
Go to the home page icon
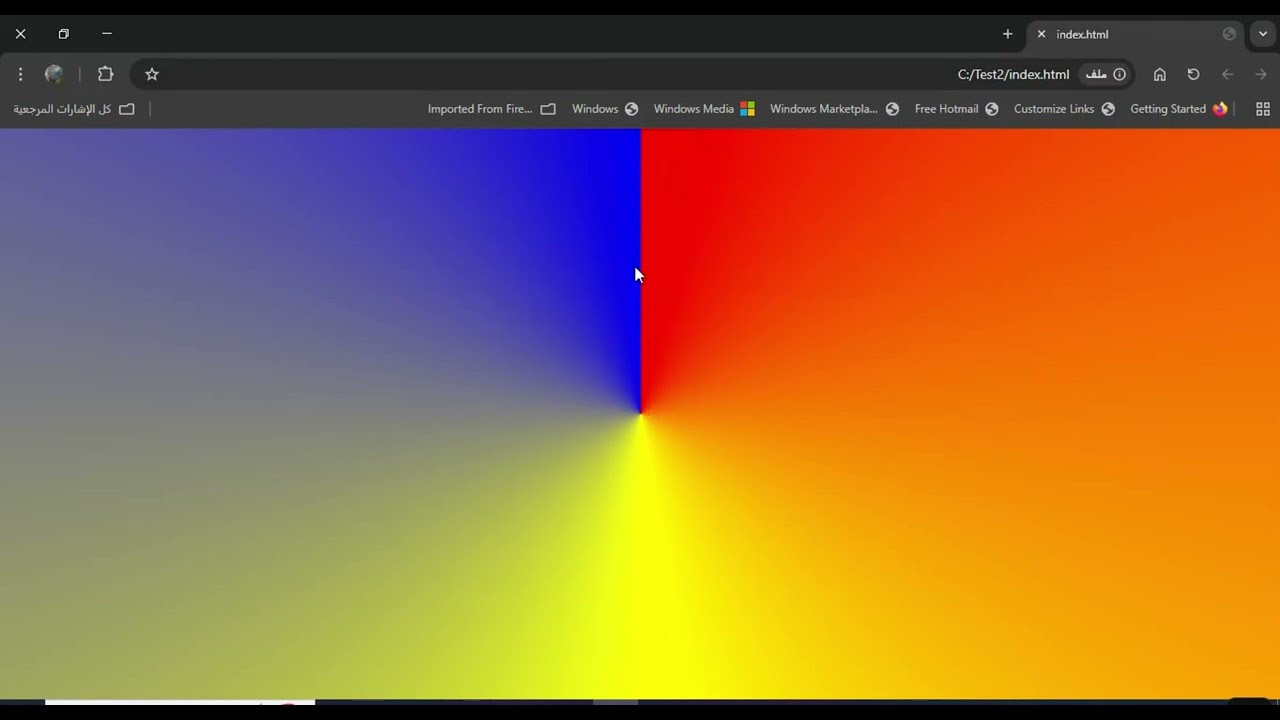tap(1160, 74)
